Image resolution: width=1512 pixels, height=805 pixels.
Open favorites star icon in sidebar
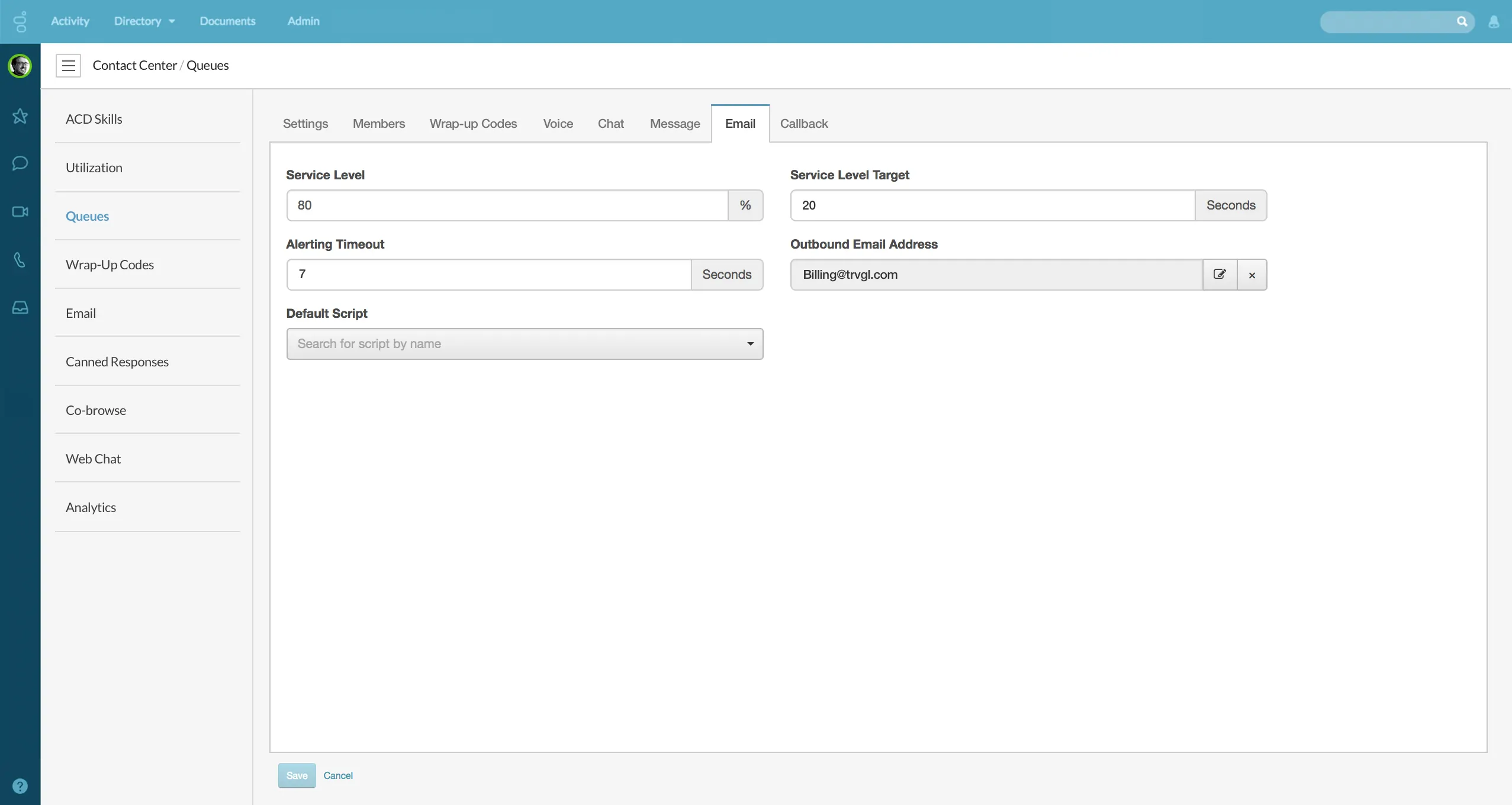point(20,116)
